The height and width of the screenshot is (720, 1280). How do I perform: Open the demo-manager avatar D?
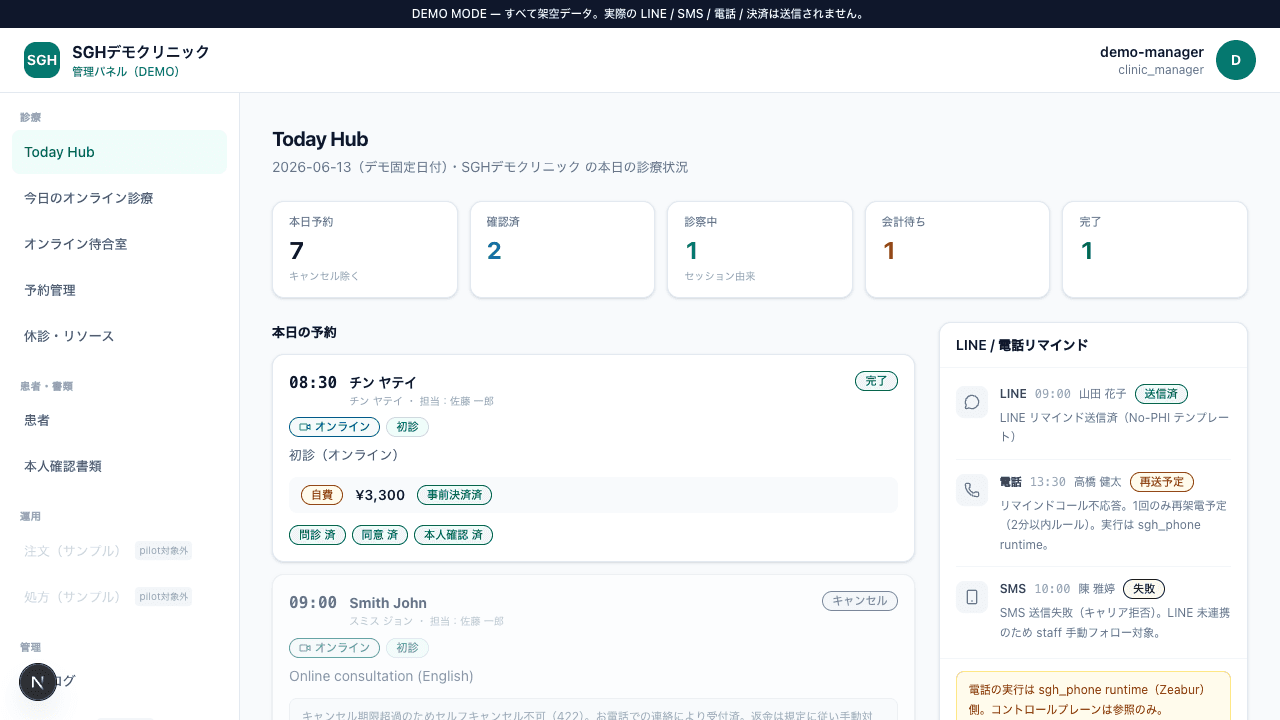coord(1236,60)
